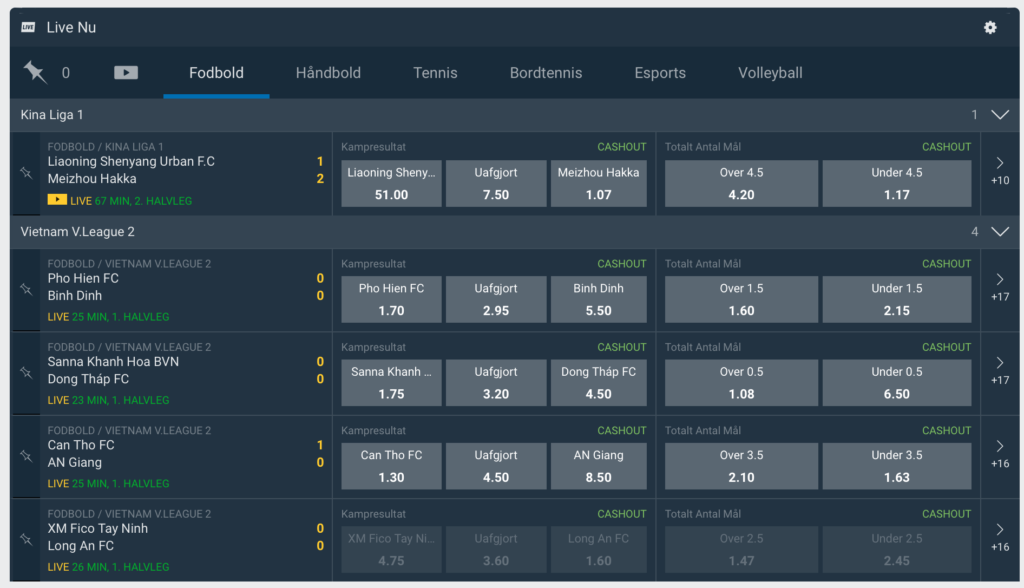Bet on Over 4.5 at odds 4.20
Image resolution: width=1024 pixels, height=588 pixels.
[x=741, y=182]
